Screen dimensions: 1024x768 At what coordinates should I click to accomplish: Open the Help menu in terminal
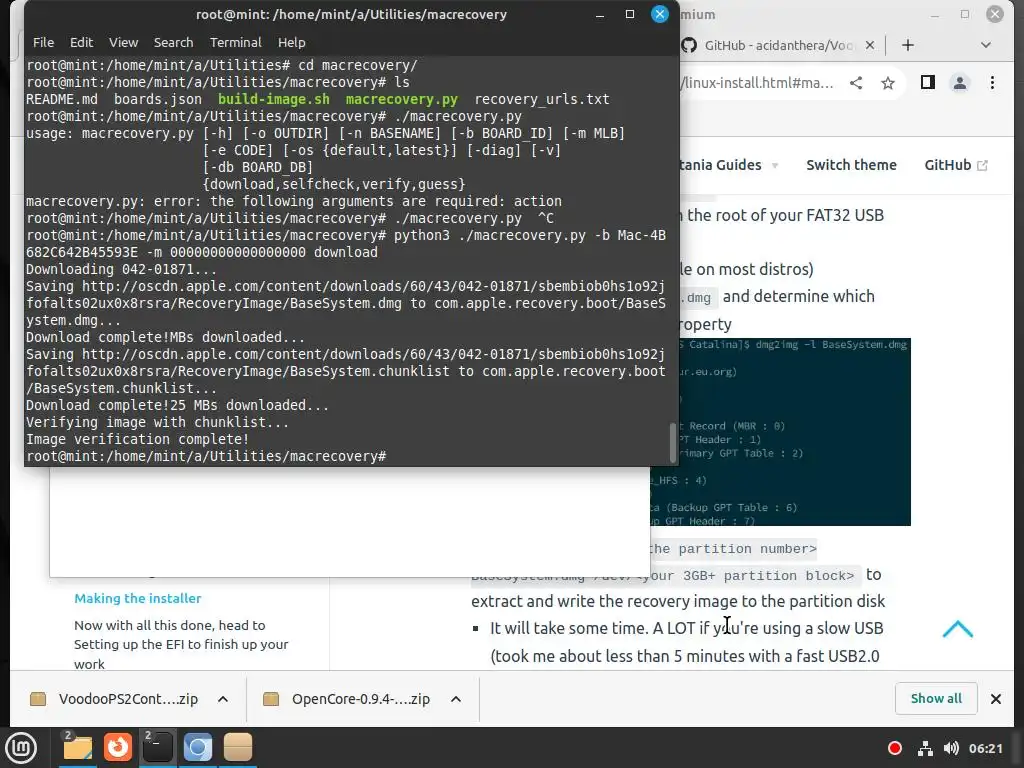[291, 42]
